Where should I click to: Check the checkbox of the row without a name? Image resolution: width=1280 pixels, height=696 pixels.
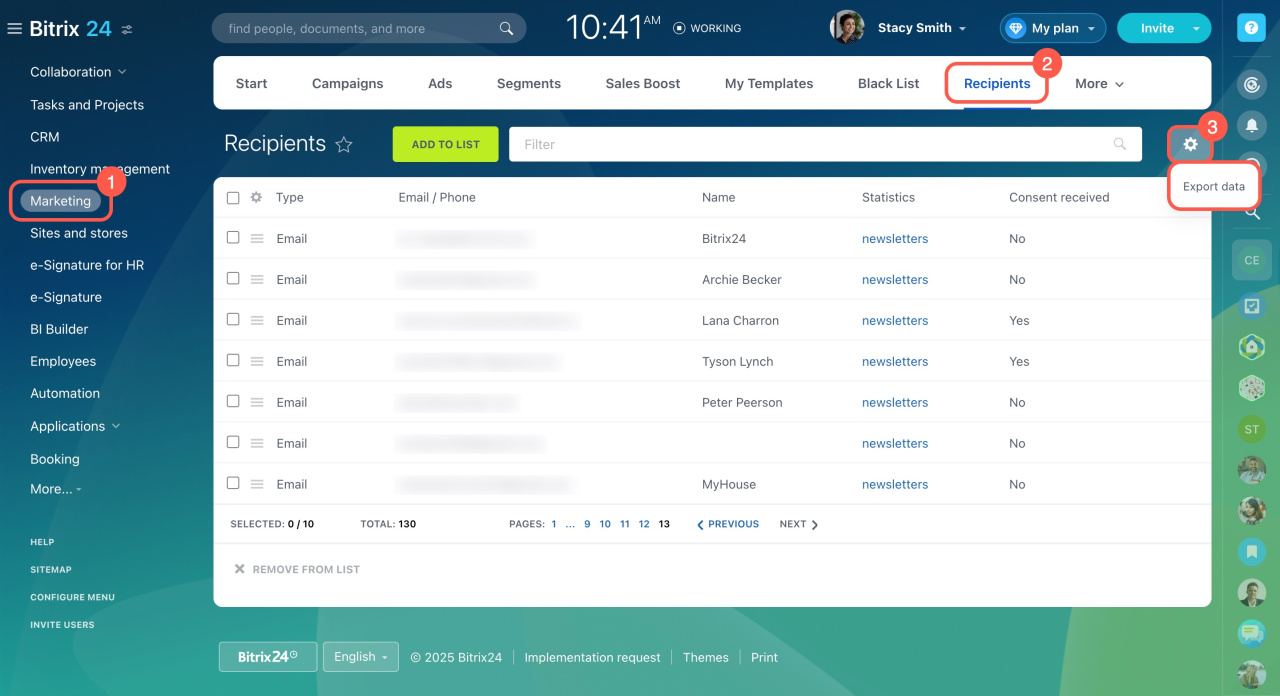(233, 443)
